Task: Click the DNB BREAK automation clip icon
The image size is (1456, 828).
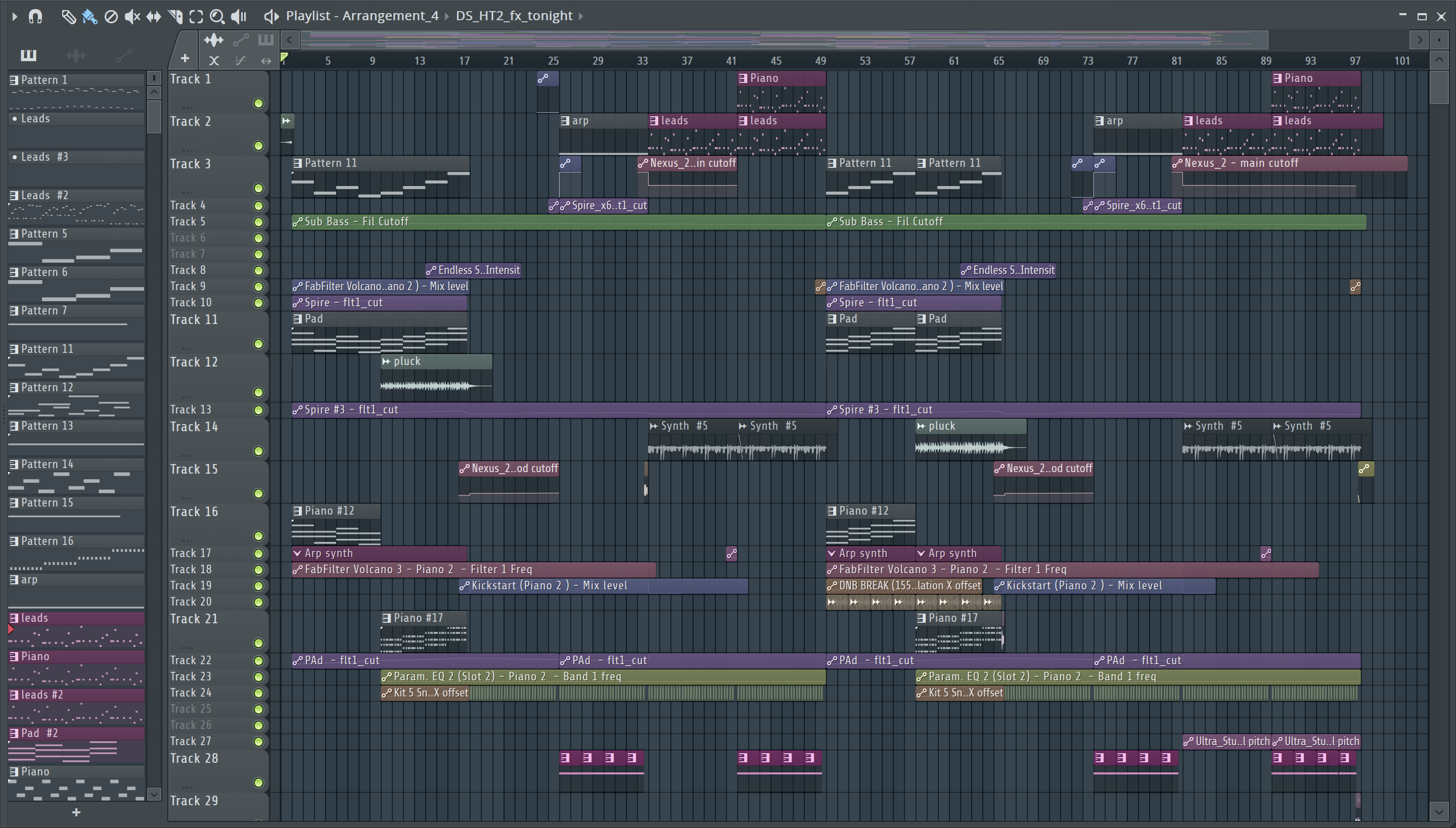Action: tap(832, 586)
